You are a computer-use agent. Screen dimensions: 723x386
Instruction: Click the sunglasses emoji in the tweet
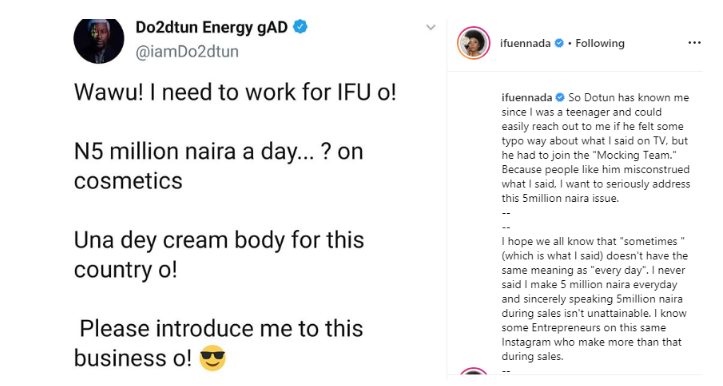pyautogui.click(x=212, y=358)
